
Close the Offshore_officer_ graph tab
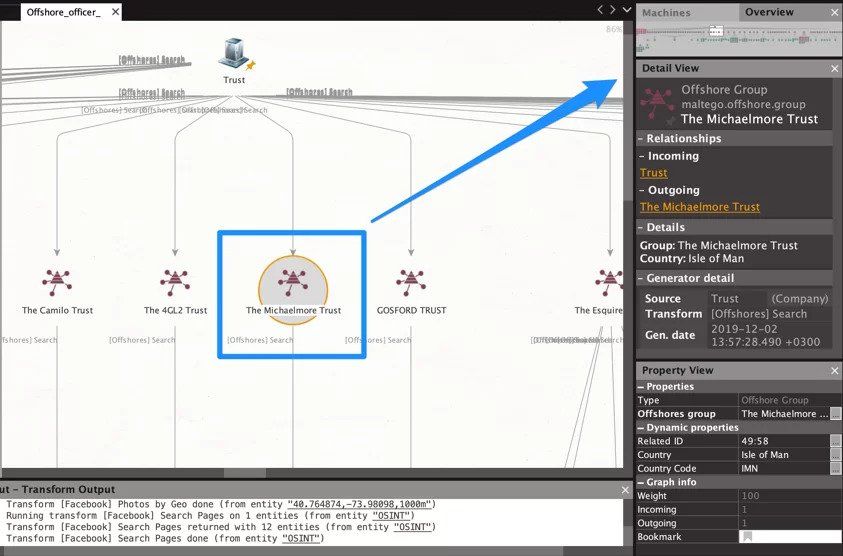pyautogui.click(x=115, y=12)
